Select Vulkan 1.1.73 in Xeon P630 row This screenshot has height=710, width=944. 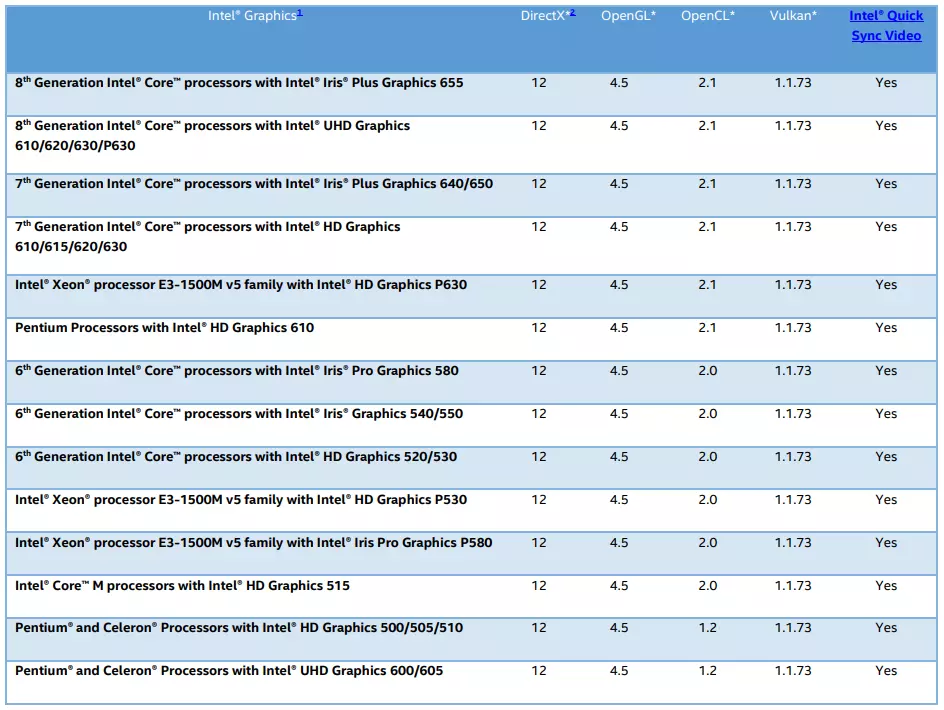tap(793, 285)
